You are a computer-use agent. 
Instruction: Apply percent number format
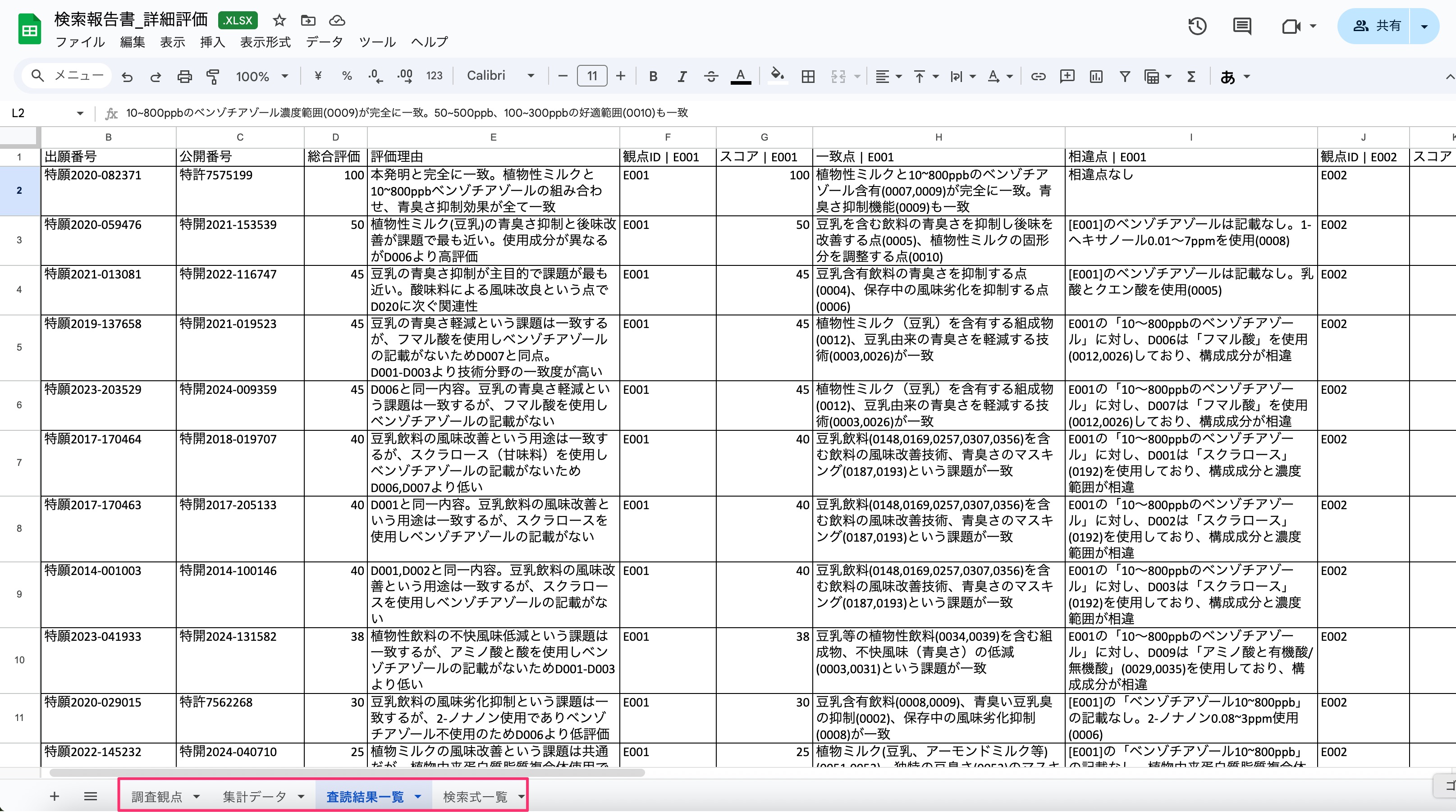347,76
